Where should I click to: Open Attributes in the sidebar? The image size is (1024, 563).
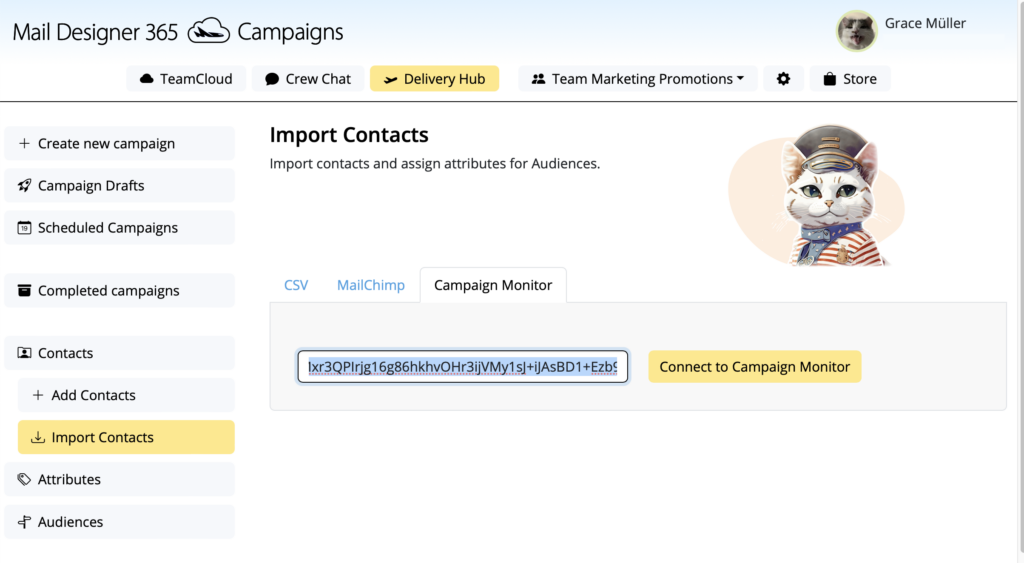click(120, 479)
